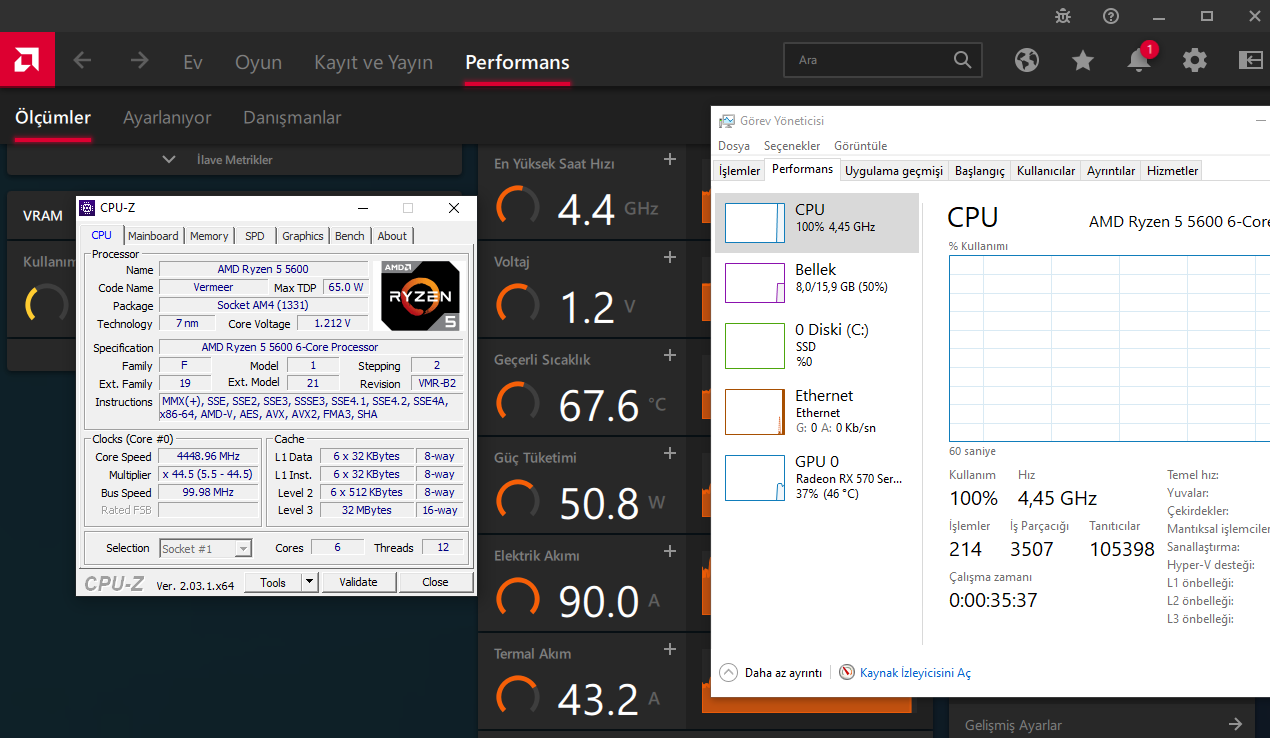Viewport: 1270px width, 738px height.
Task: Select the Performans tab in AMD software
Action: click(x=517, y=62)
